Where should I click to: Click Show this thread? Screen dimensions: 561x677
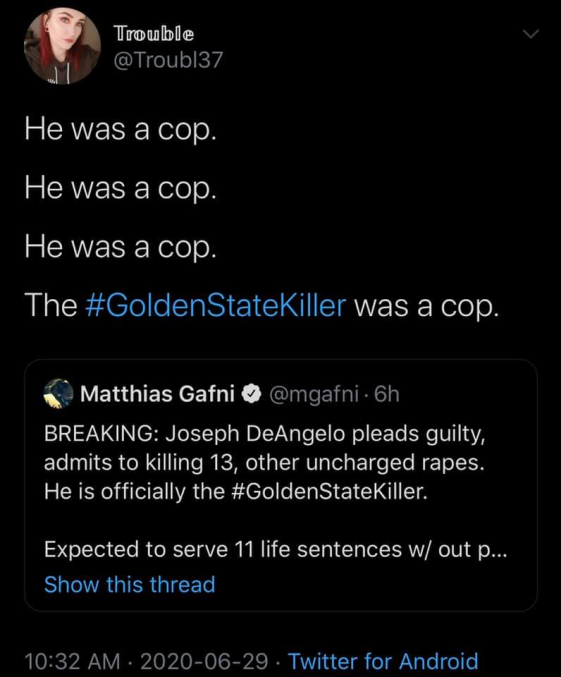(x=130, y=584)
